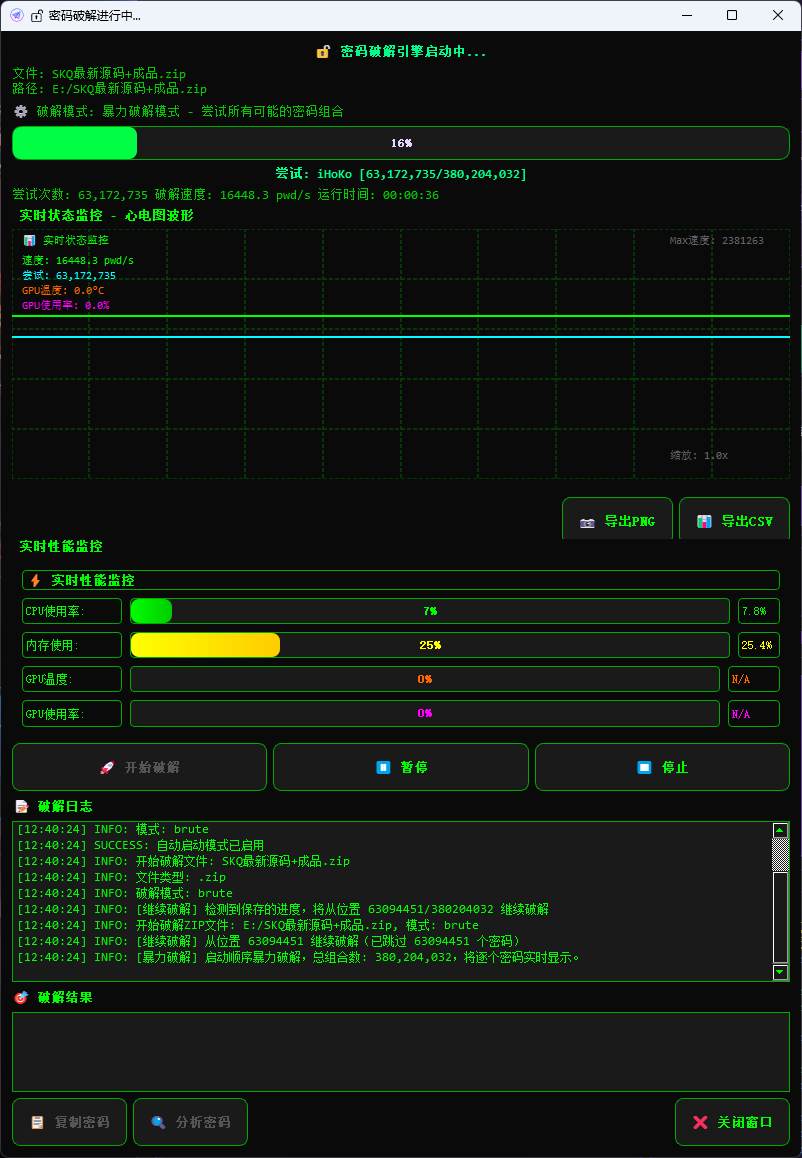The height and width of the screenshot is (1158, 802).
Task: Pause cracking with the 暂停 button
Action: (x=401, y=767)
